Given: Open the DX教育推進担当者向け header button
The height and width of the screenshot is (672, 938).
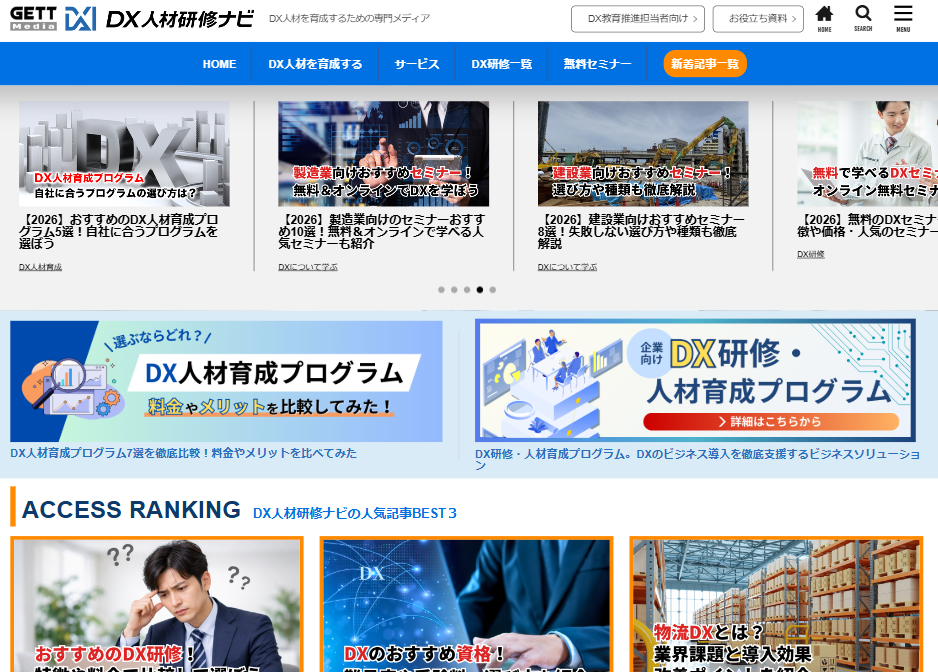Looking at the screenshot, I should (638, 19).
